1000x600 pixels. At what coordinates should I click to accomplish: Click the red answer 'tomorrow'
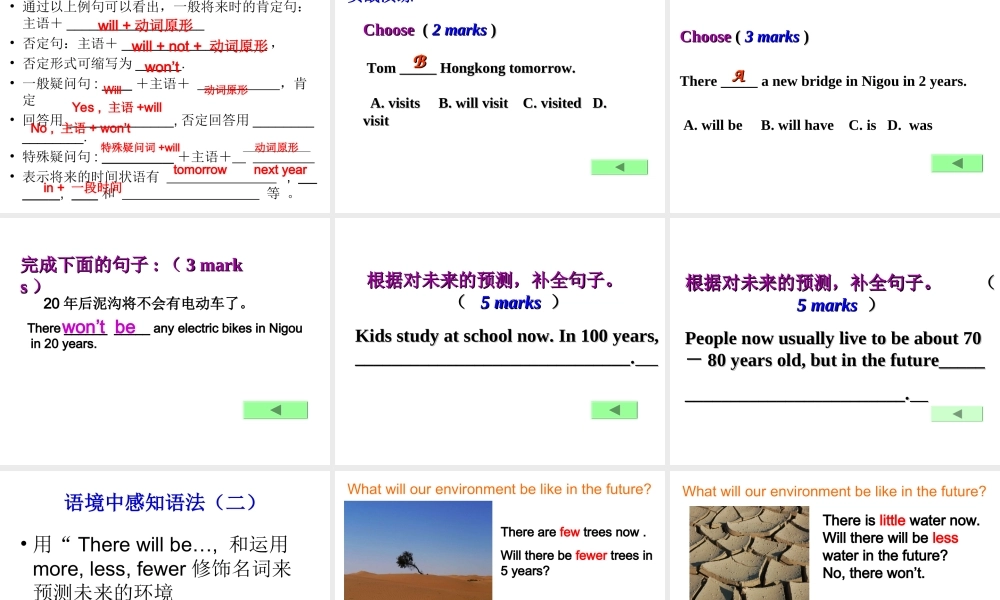tap(200, 170)
